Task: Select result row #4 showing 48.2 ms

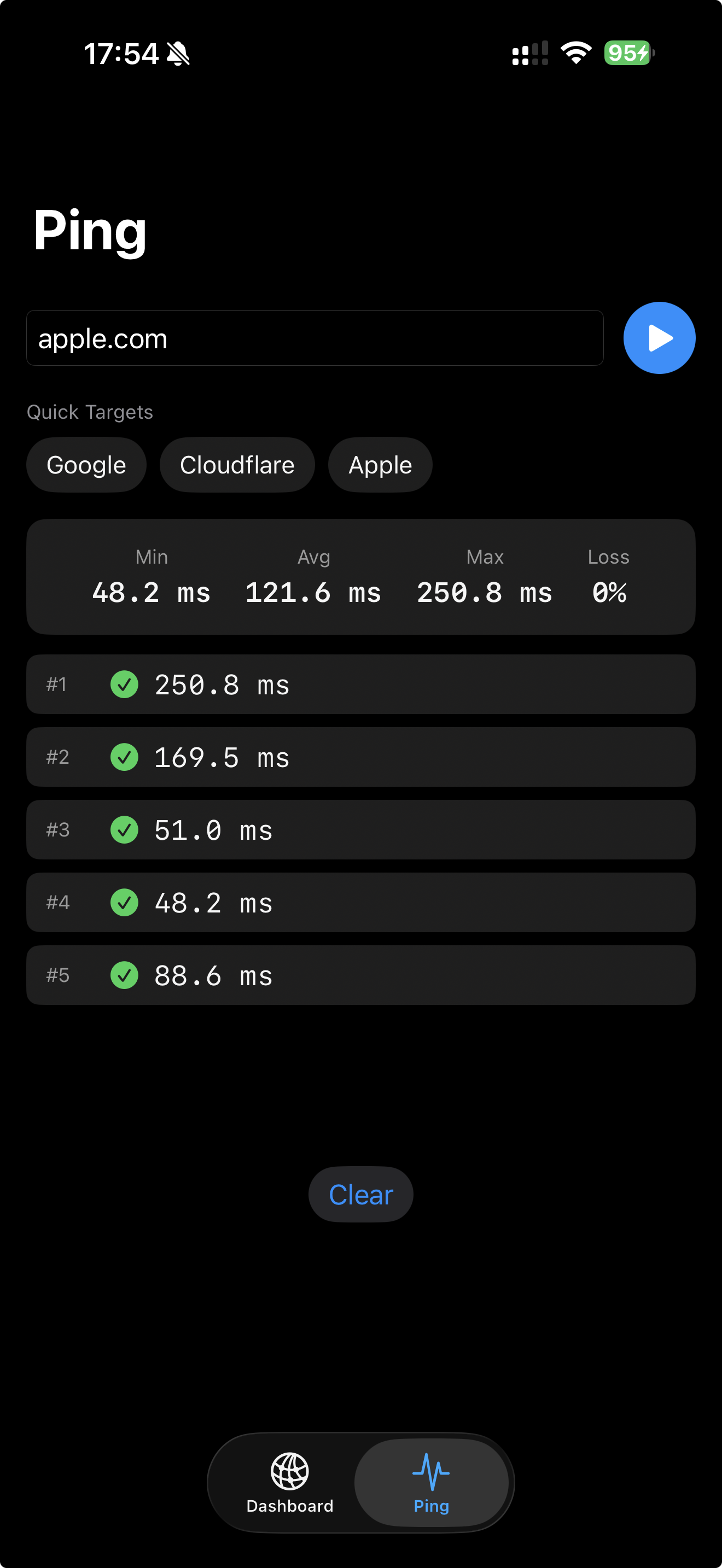Action: click(360, 903)
